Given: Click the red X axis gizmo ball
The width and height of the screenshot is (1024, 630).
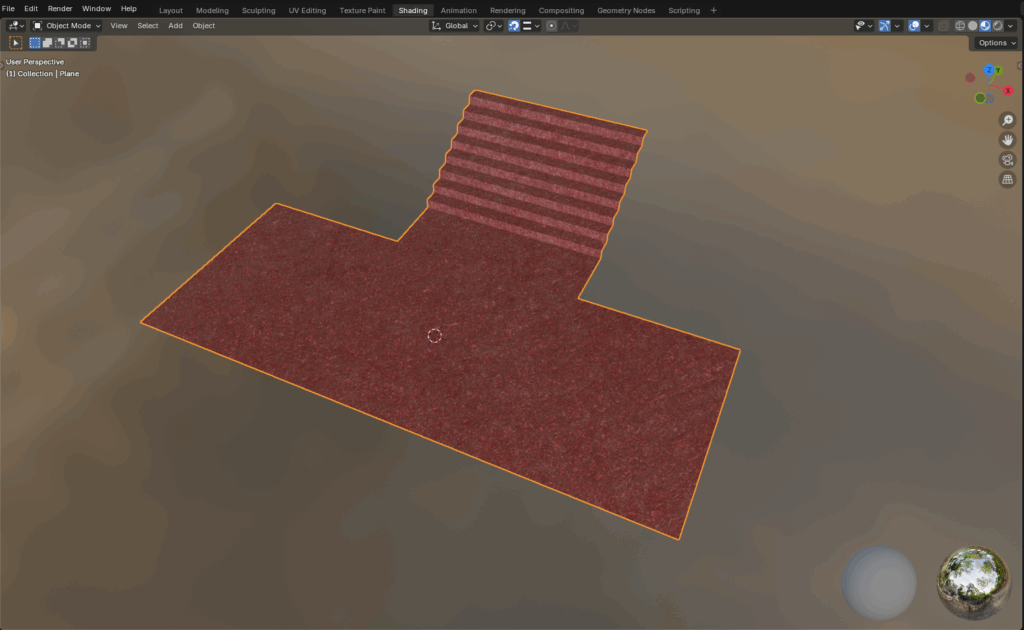Looking at the screenshot, I should click(x=1008, y=91).
